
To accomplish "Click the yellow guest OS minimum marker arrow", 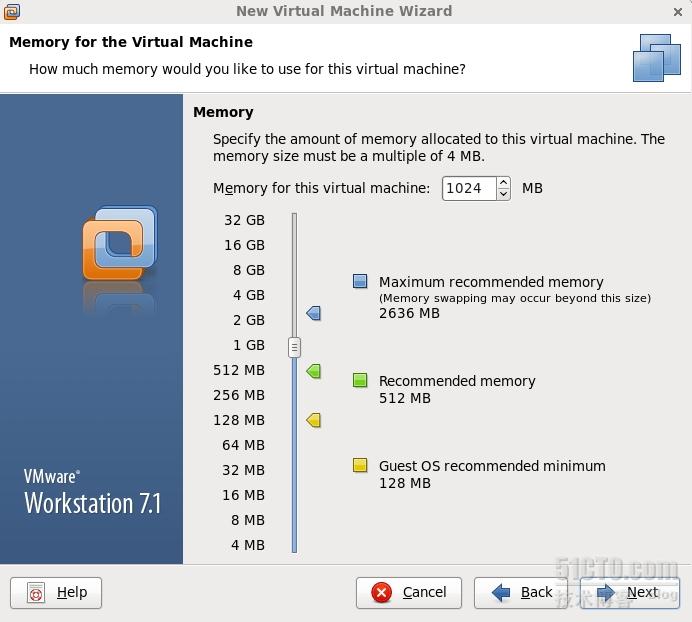I will 314,420.
